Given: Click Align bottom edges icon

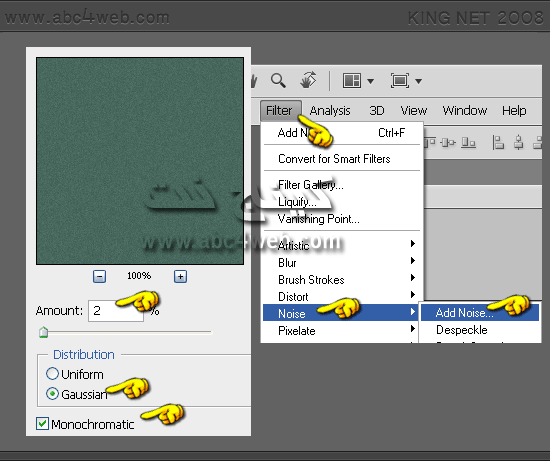Looking at the screenshot, I should 468,142.
